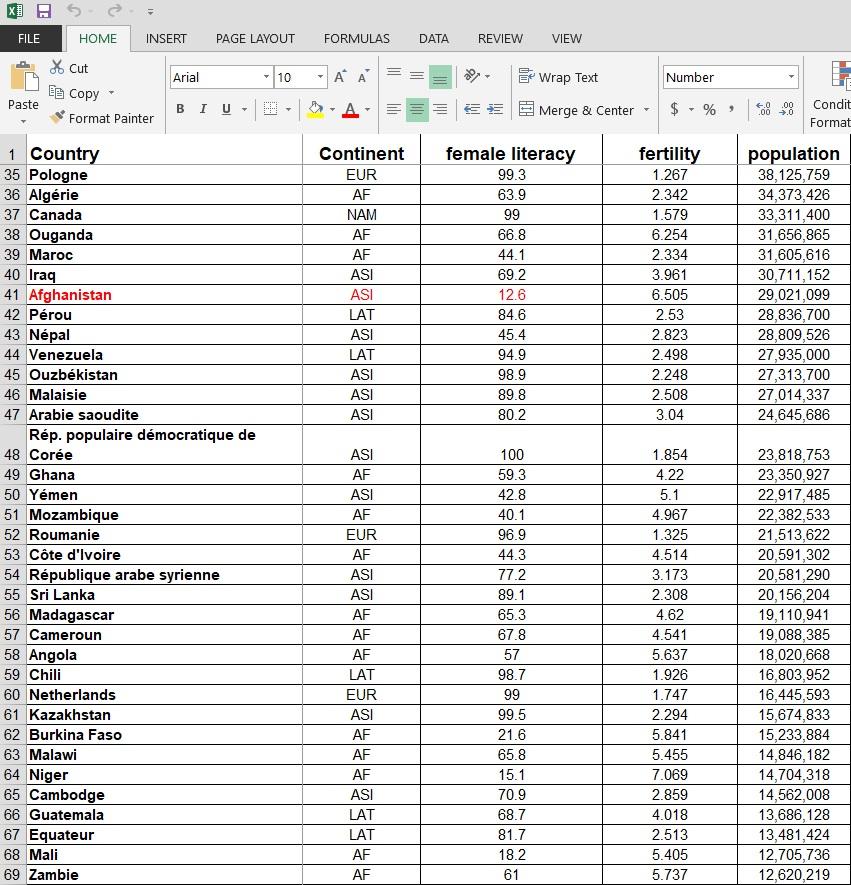Apply bold formatting with the Bold icon
The height and width of the screenshot is (885, 851).
click(180, 109)
